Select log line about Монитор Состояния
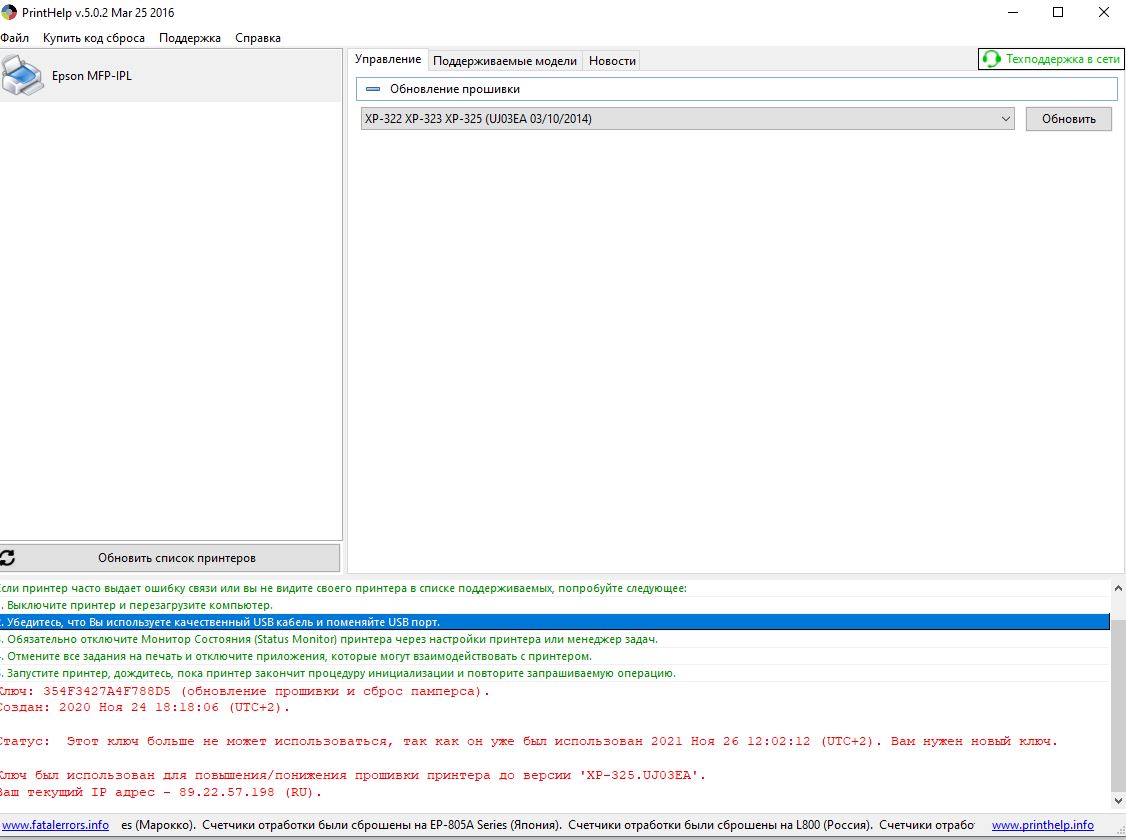 click(554, 639)
